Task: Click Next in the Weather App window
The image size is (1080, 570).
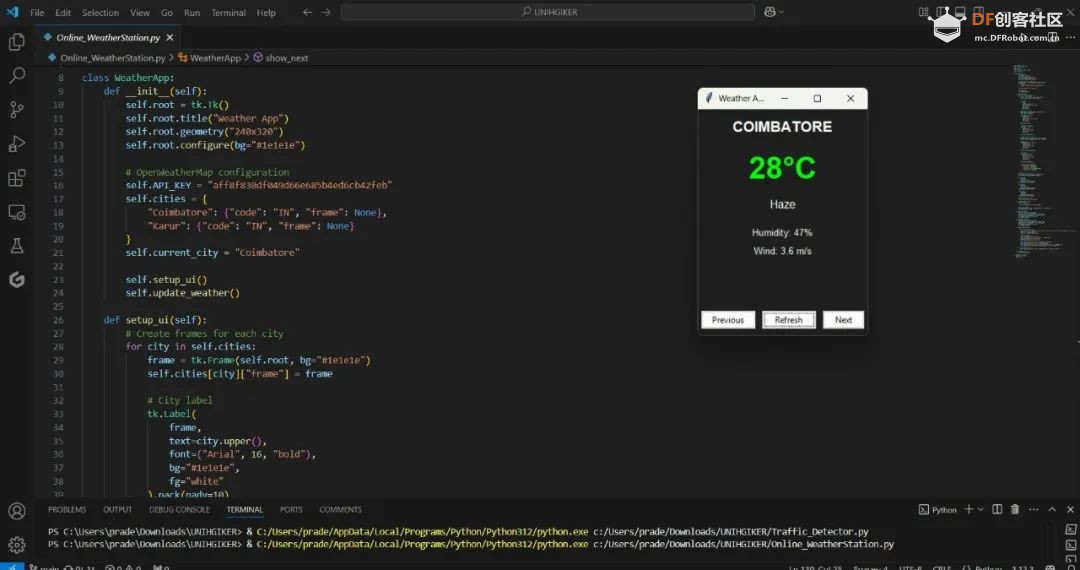Action: point(843,319)
